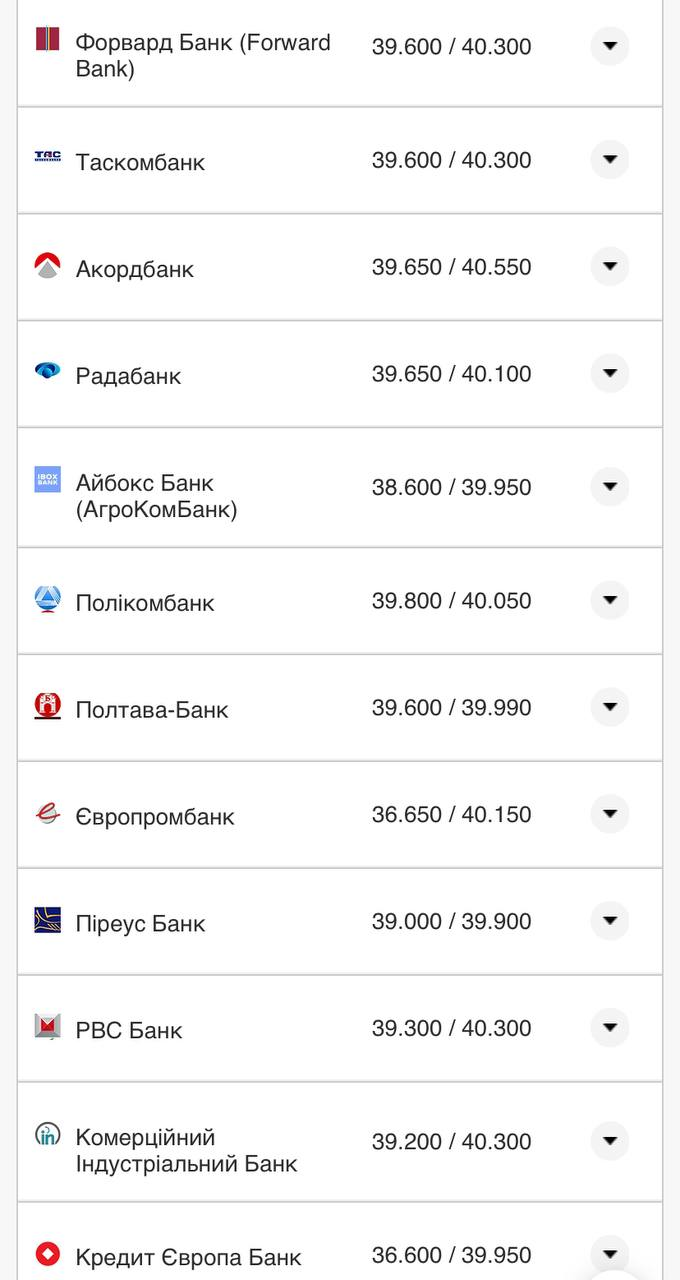680x1280 pixels.
Task: Click the Кредит Європа Банк logo
Action: [x=47, y=1253]
